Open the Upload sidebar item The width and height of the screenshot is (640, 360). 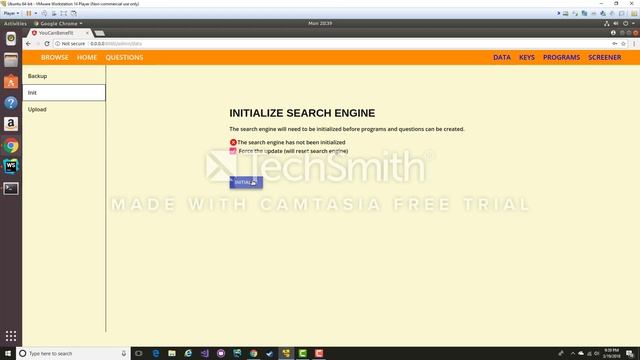point(64,109)
